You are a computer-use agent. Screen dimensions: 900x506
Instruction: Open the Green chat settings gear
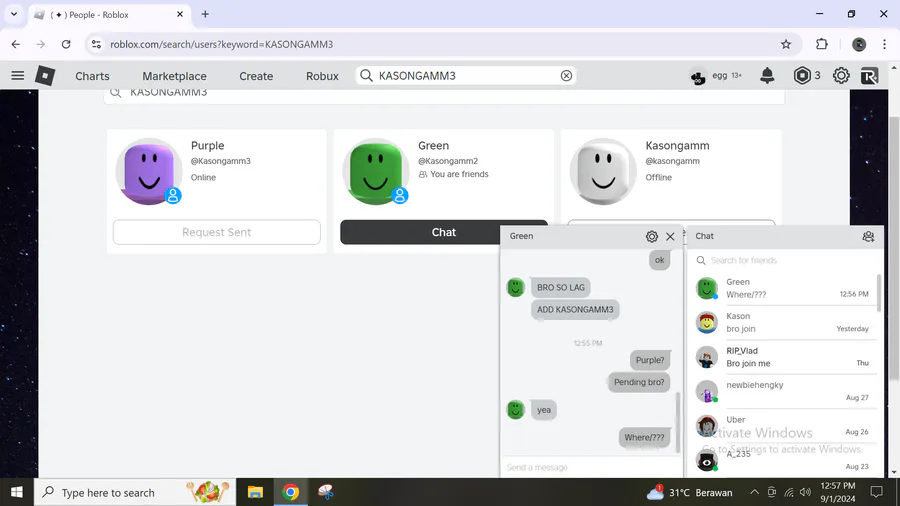651,236
